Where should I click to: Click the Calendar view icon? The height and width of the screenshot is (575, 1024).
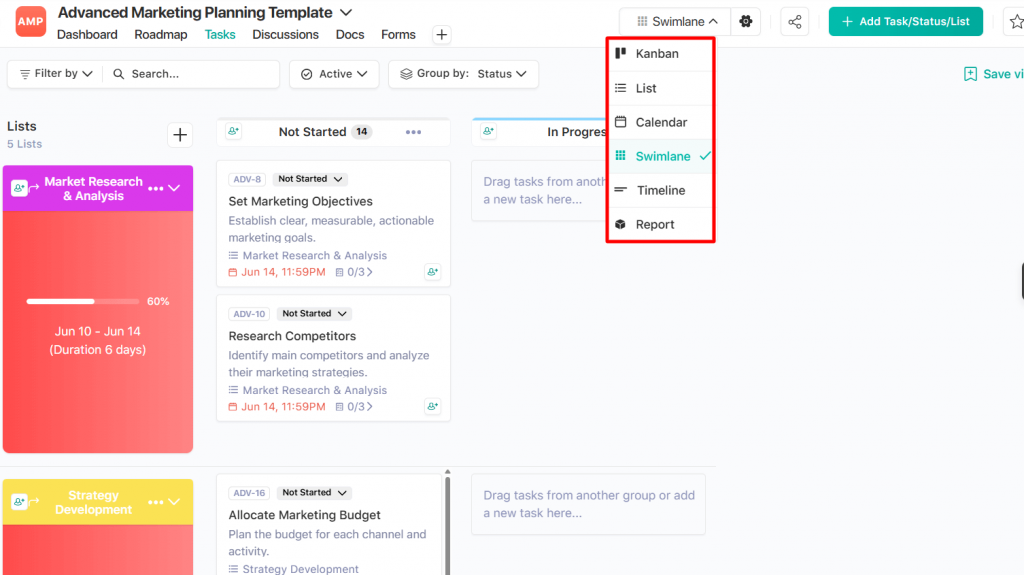620,122
